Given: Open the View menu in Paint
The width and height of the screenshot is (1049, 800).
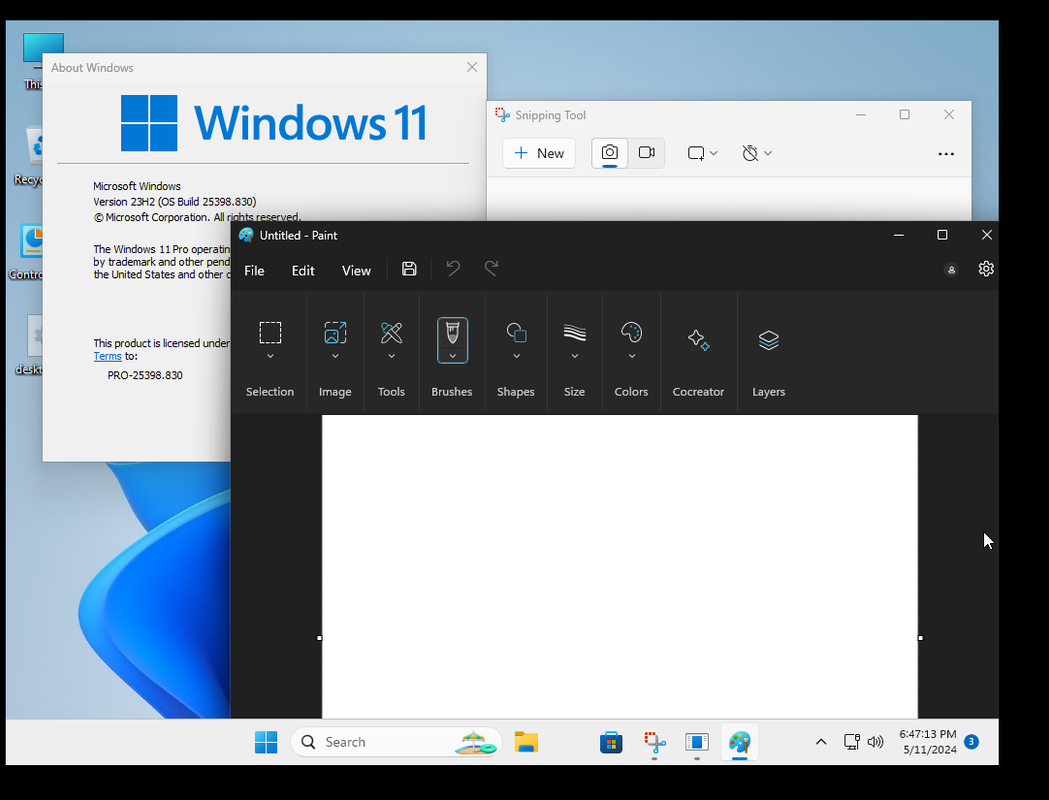Looking at the screenshot, I should coord(356,271).
